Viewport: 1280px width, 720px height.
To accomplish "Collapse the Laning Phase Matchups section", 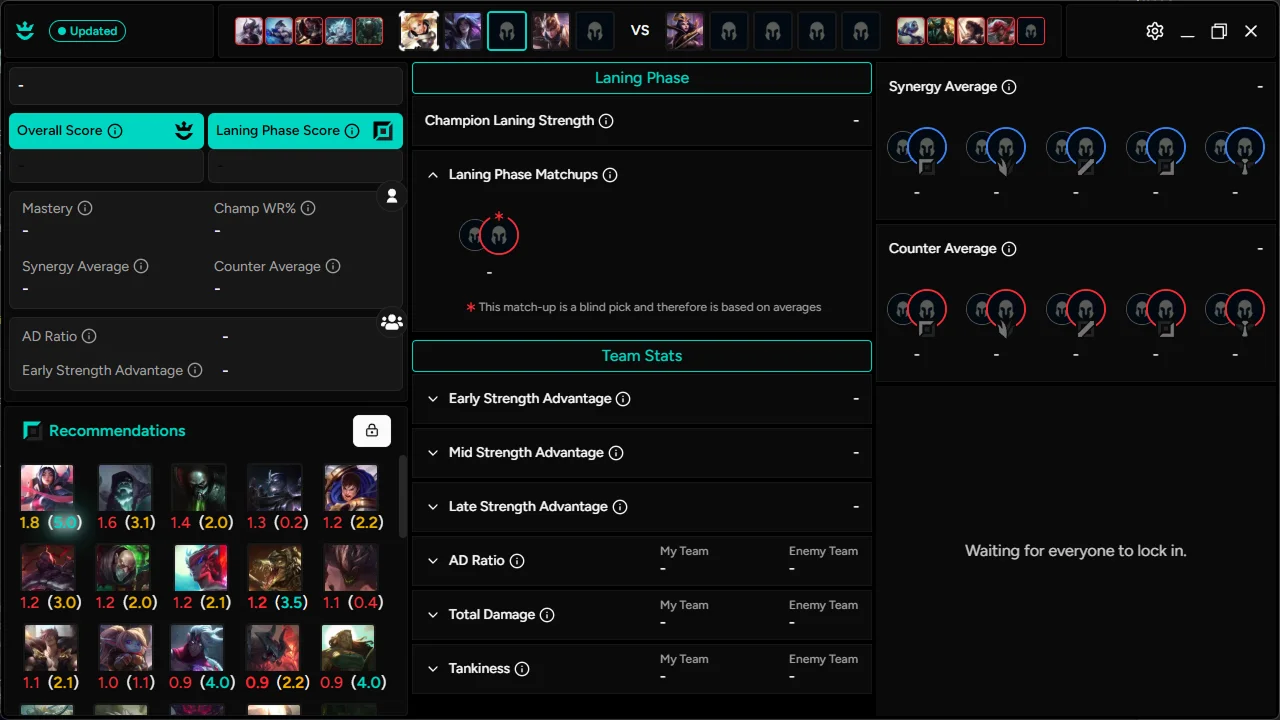I will click(x=432, y=174).
